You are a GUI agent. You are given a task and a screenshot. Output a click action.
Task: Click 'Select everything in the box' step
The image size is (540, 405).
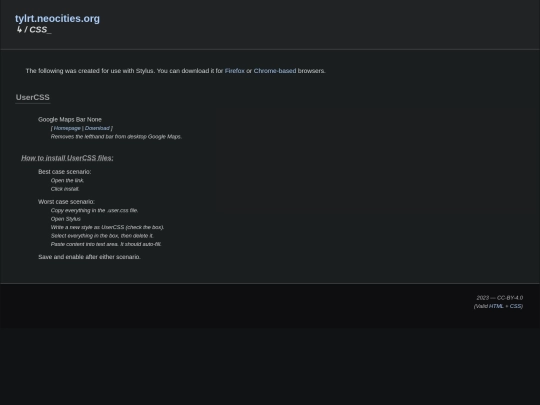coord(102,236)
